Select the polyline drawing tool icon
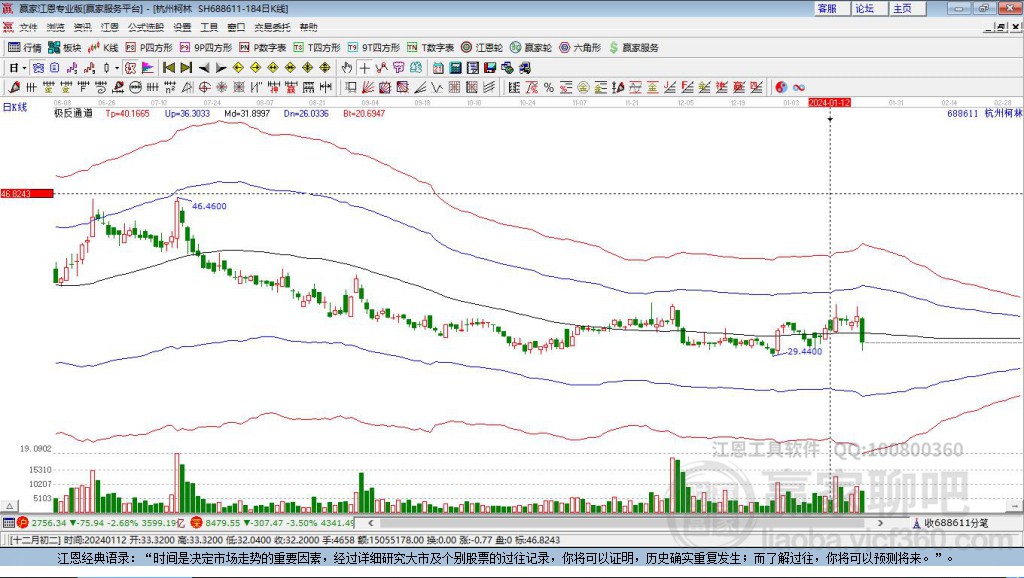This screenshot has width=1024, height=578. click(381, 67)
